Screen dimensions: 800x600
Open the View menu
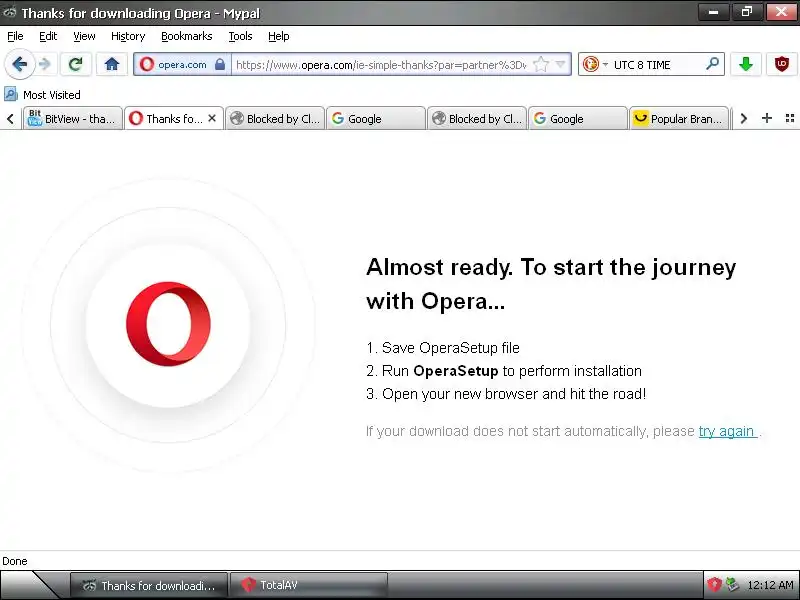(x=84, y=36)
